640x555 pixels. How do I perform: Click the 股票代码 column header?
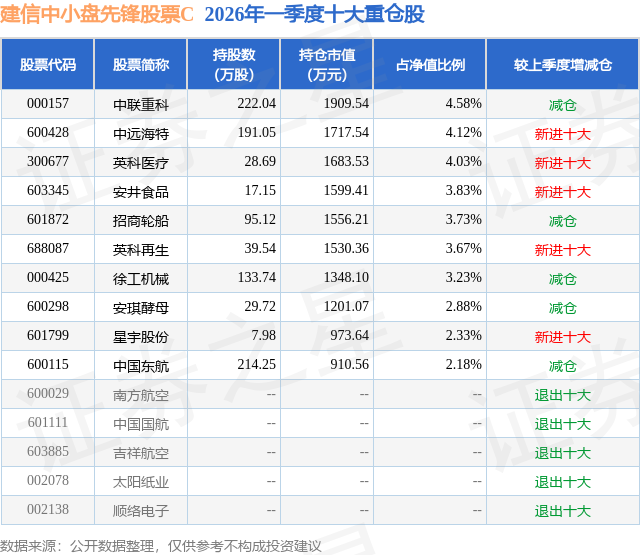click(48, 64)
